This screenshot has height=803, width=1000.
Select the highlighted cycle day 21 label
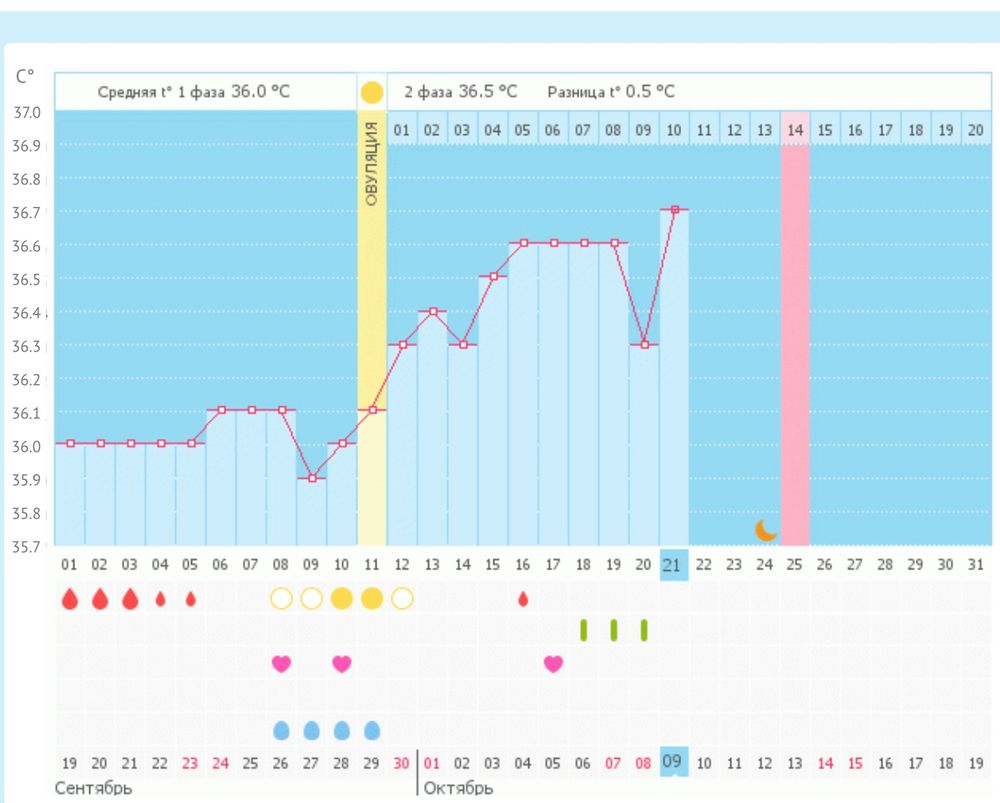(x=673, y=564)
